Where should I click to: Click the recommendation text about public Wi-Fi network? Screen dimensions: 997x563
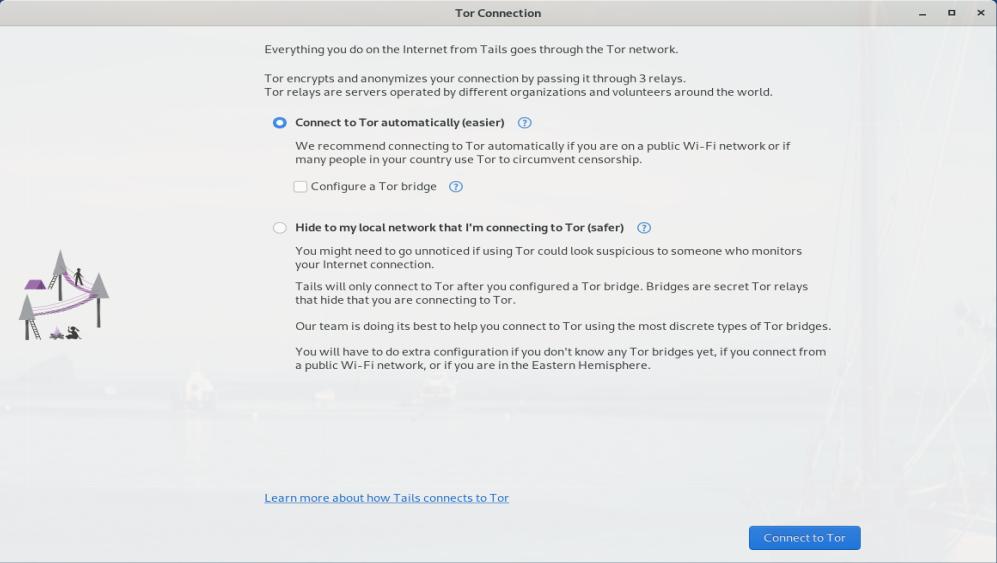(x=542, y=152)
